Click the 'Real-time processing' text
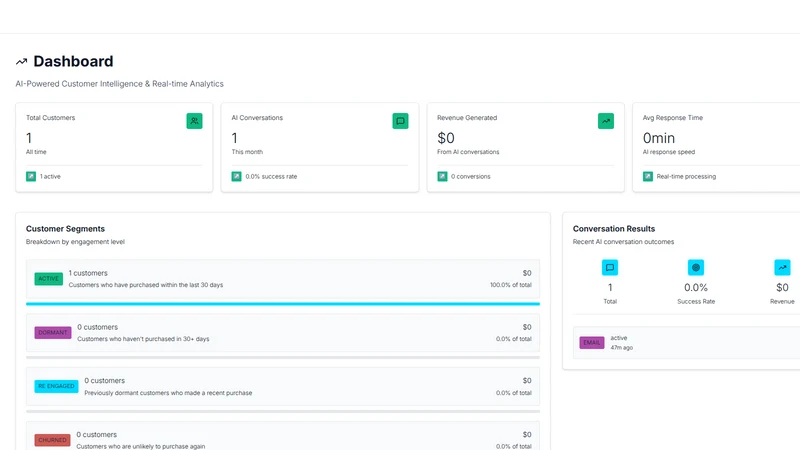800x450 pixels. [x=686, y=177]
